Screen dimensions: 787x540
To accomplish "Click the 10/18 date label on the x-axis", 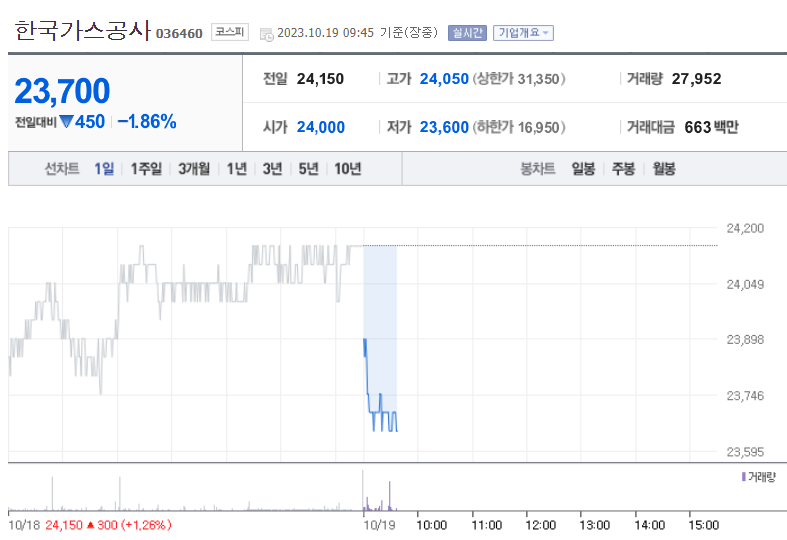I will pos(24,525).
